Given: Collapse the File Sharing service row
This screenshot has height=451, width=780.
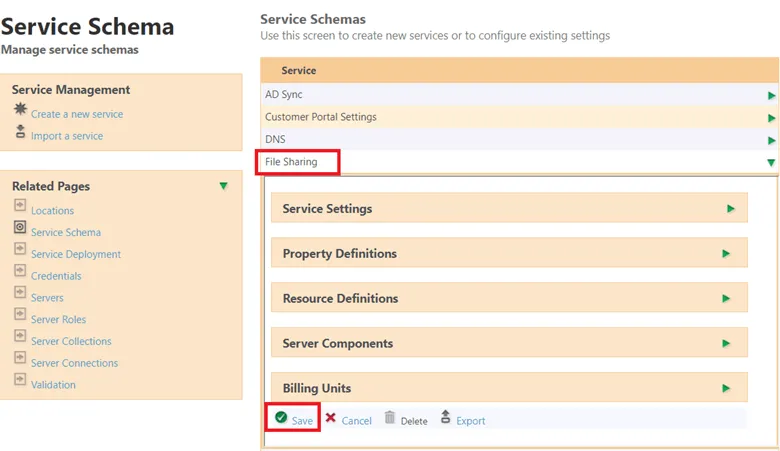Looking at the screenshot, I should 771,163.
